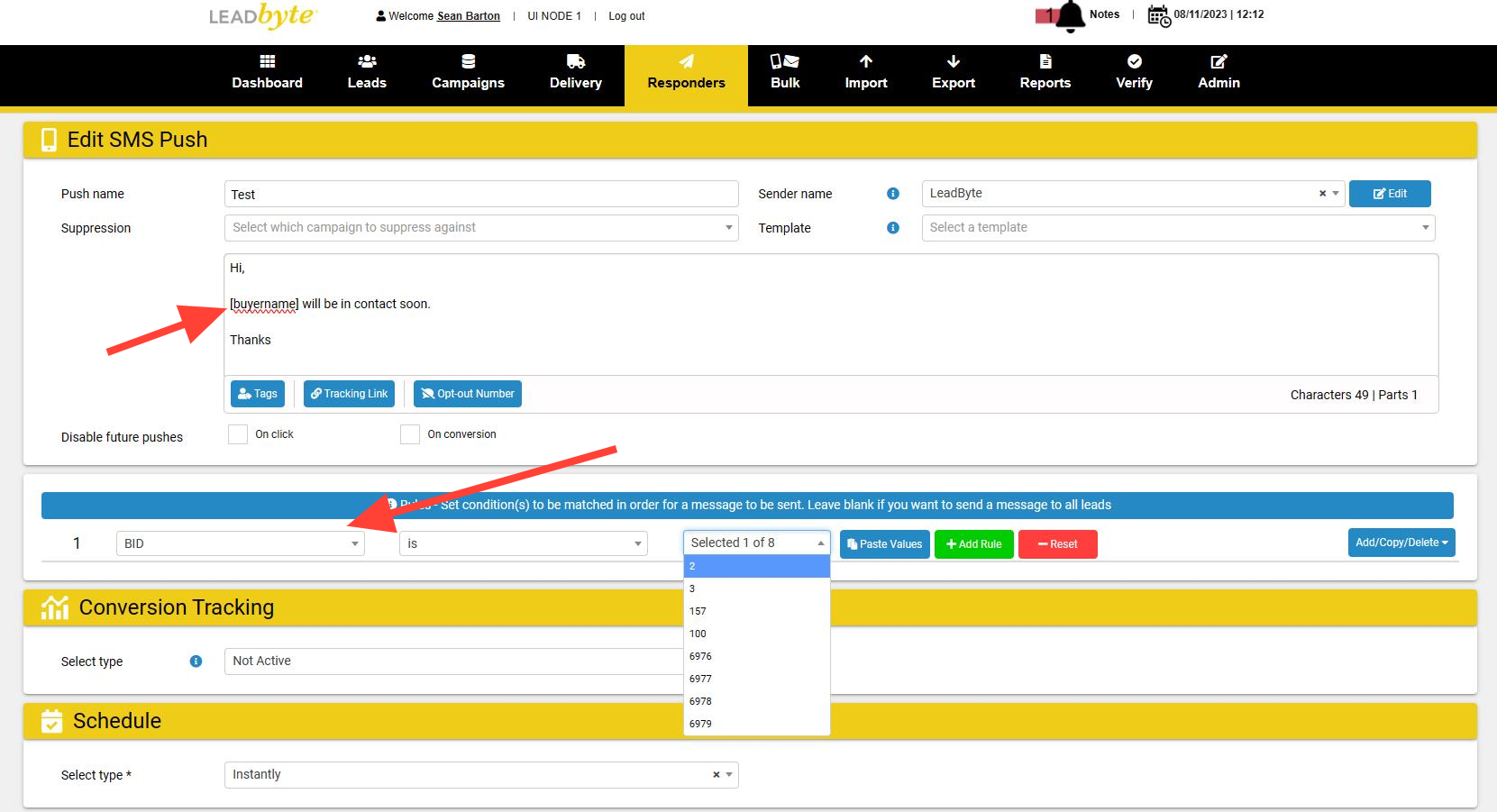Click the Push name input field

click(x=481, y=194)
